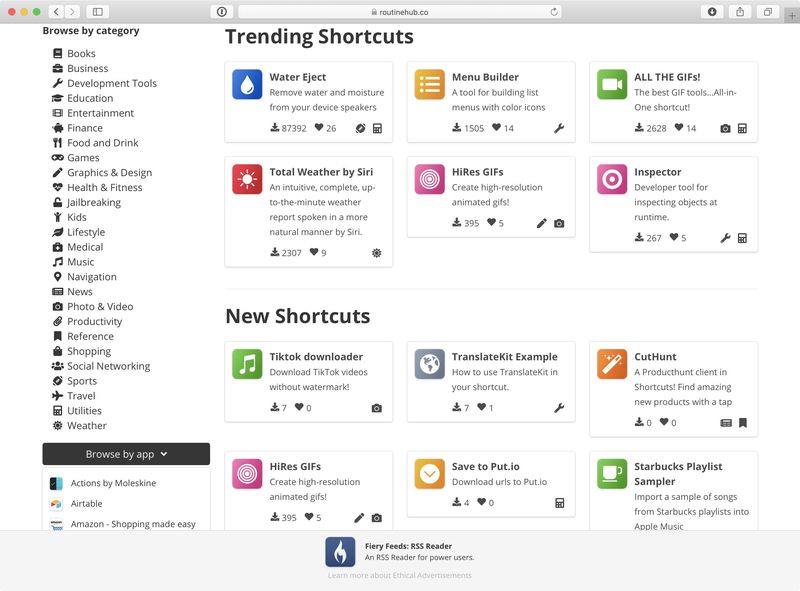Open the Water Eject droplet icon
Image resolution: width=800 pixels, height=591 pixels.
(247, 84)
